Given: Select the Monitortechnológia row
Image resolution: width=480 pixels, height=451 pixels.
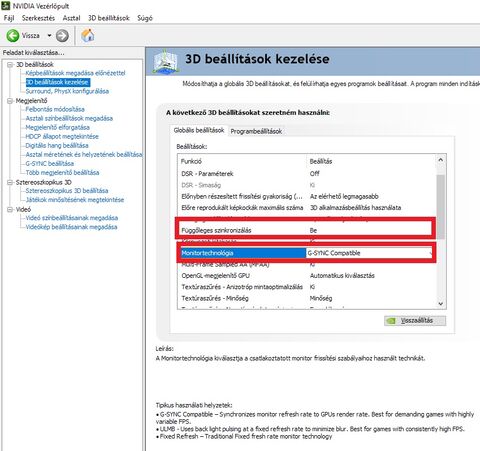Looking at the screenshot, I should click(x=243, y=253).
